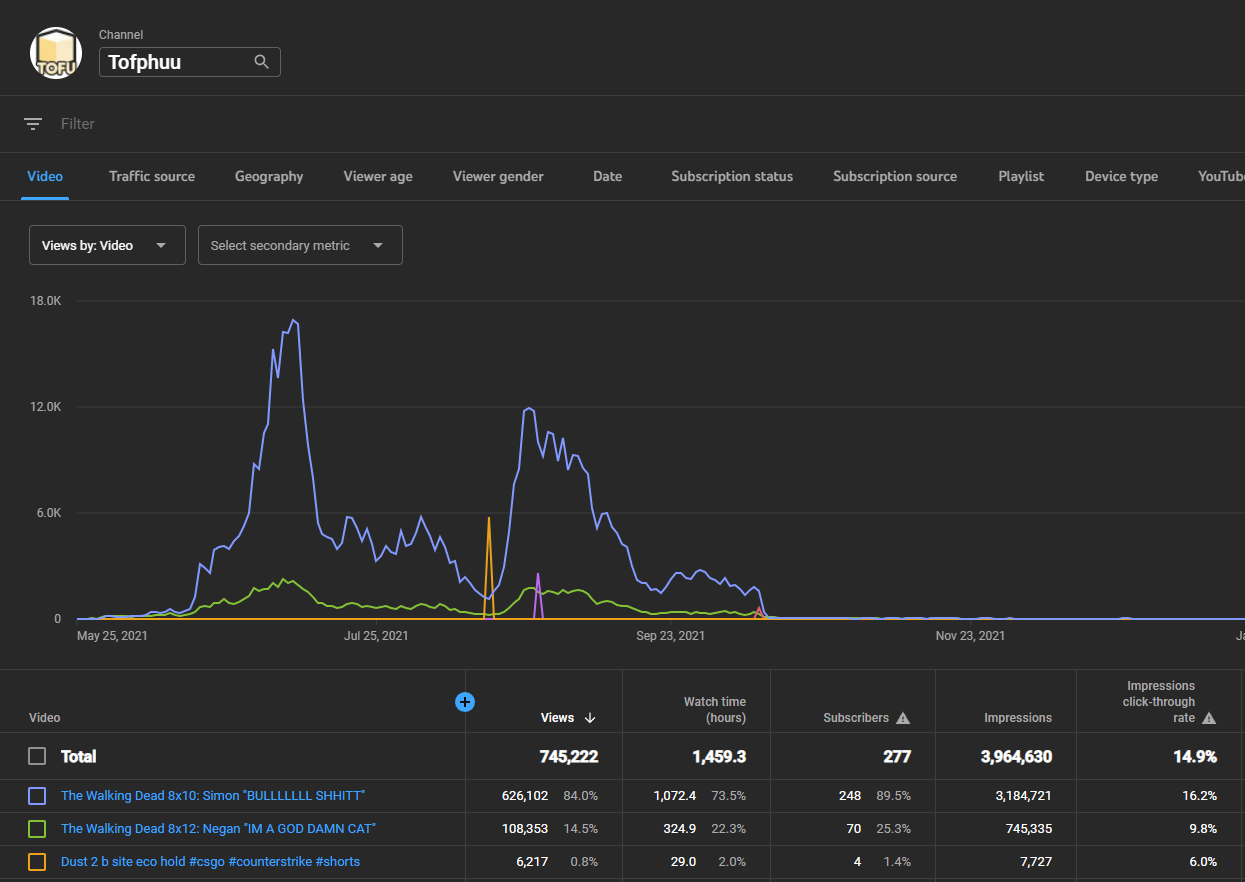The width and height of the screenshot is (1245, 882).
Task: Open Dust 2 b site eco hold link
Action: click(x=210, y=862)
